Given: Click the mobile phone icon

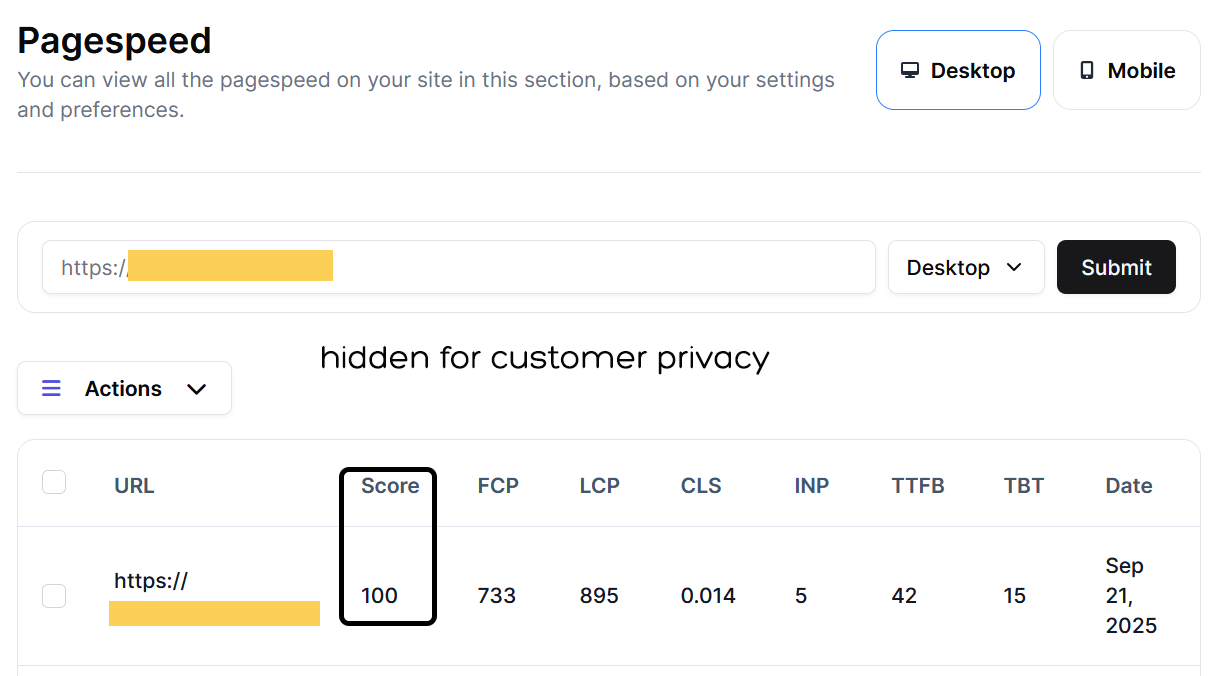Looking at the screenshot, I should (1087, 71).
